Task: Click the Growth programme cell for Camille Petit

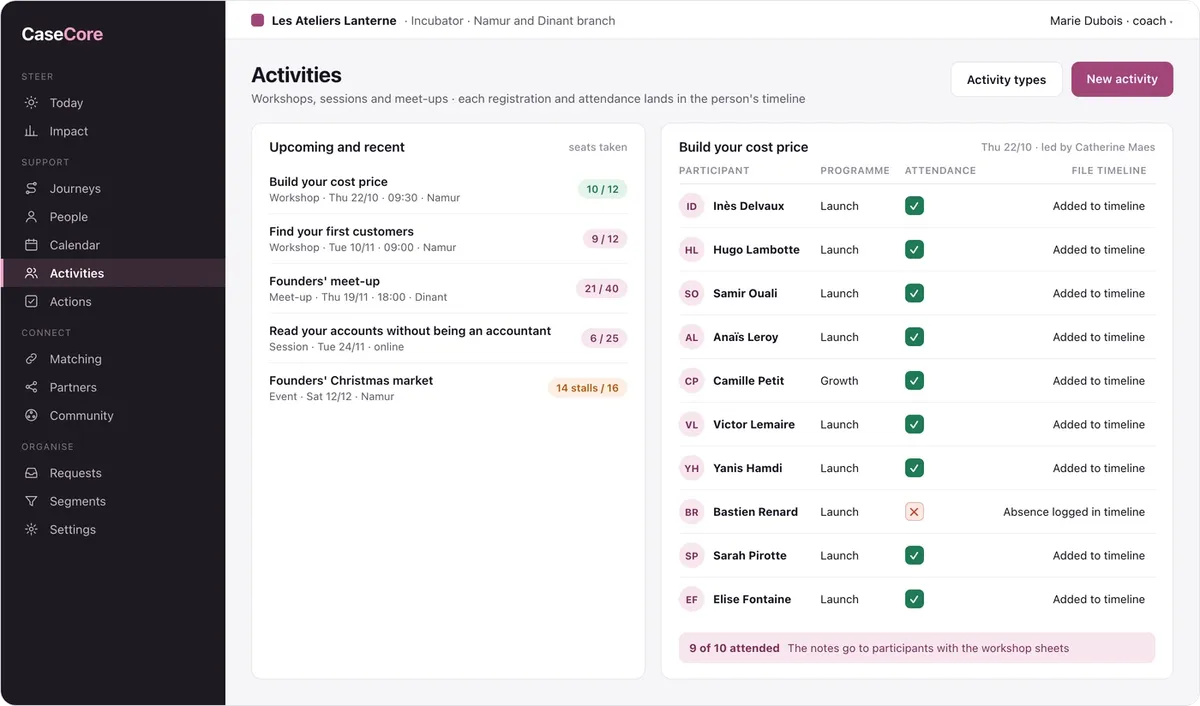Action: [839, 381]
